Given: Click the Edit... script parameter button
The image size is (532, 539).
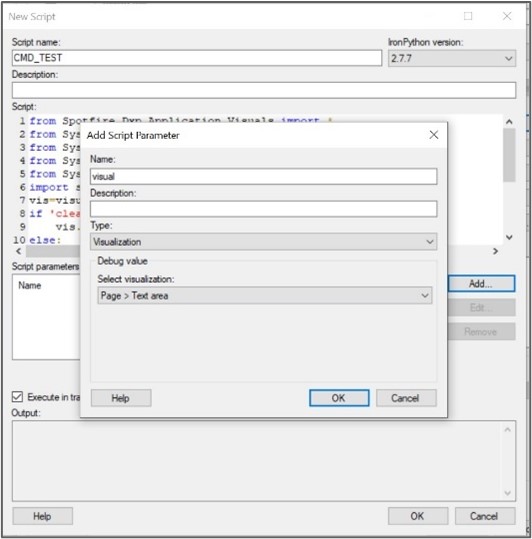Looking at the screenshot, I should pyautogui.click(x=481, y=307).
